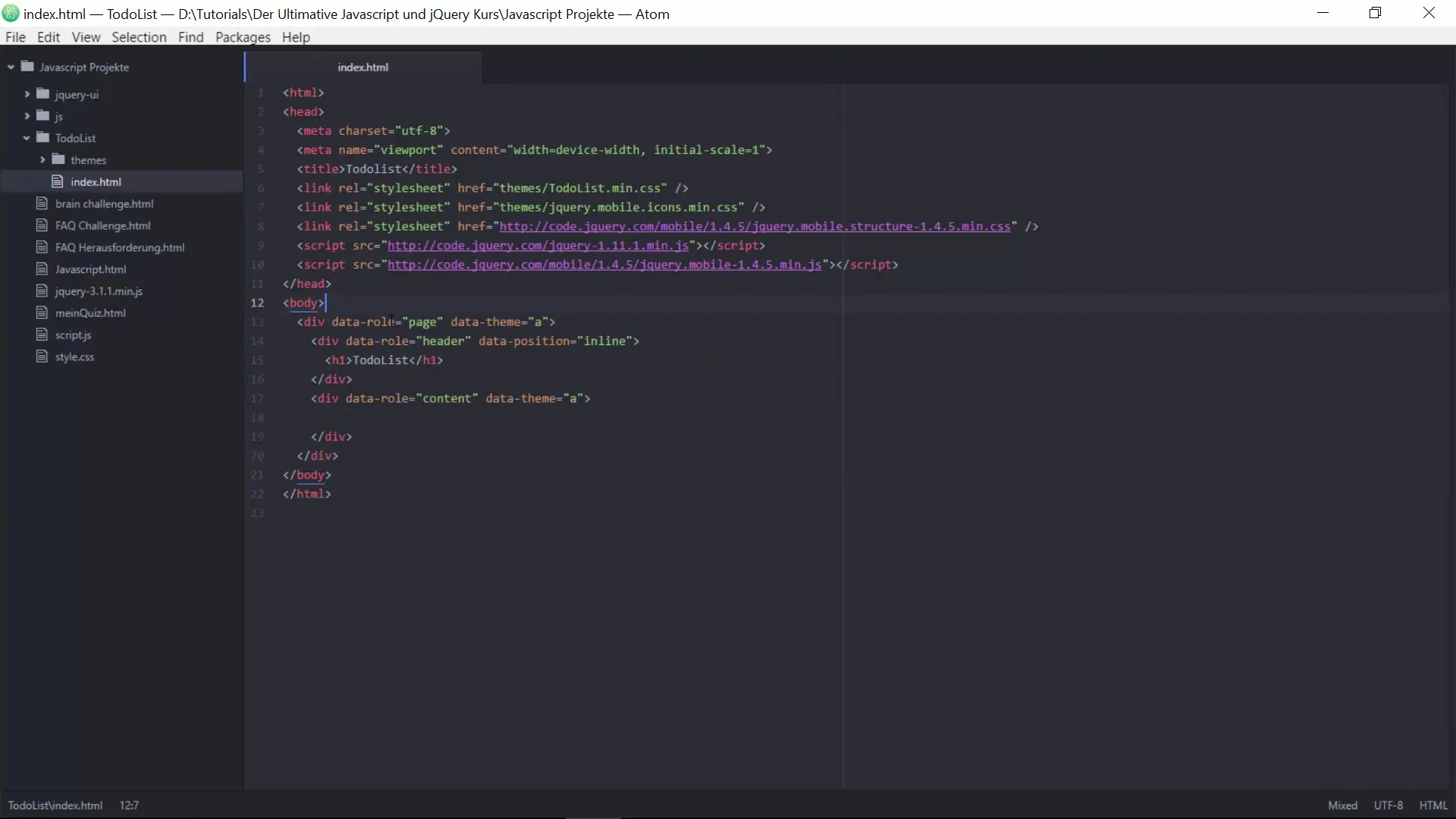Click the jquery-1.11.1.min.js URL
Image resolution: width=1456 pixels, height=819 pixels.
point(538,246)
